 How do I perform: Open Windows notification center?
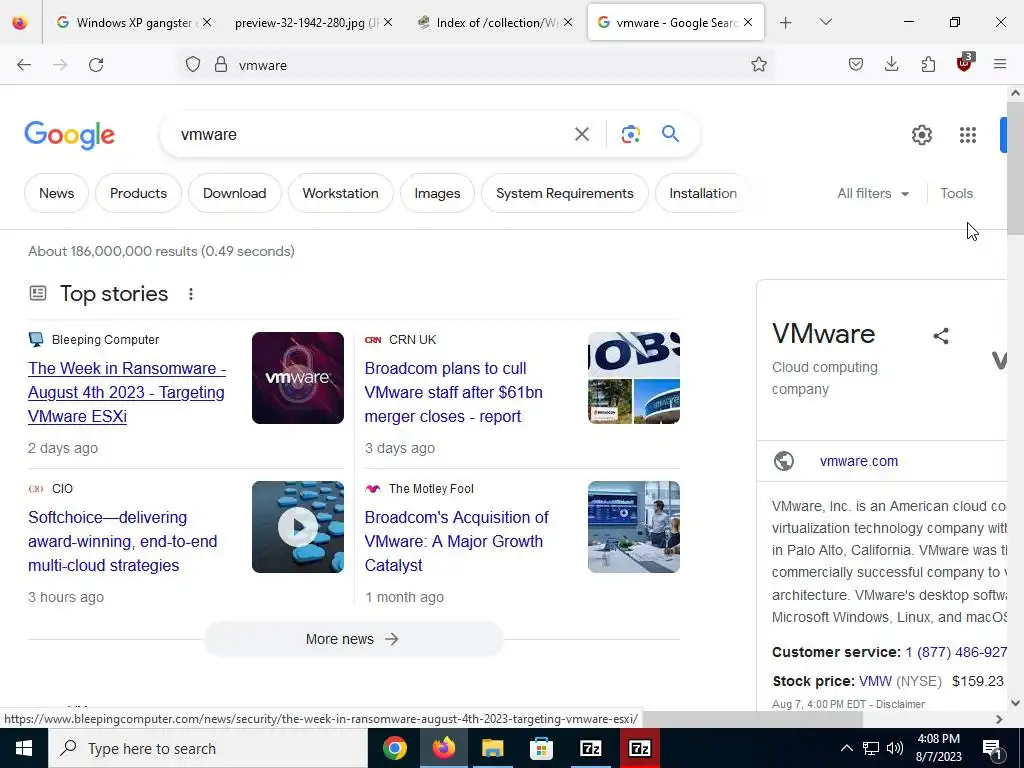coord(992,748)
